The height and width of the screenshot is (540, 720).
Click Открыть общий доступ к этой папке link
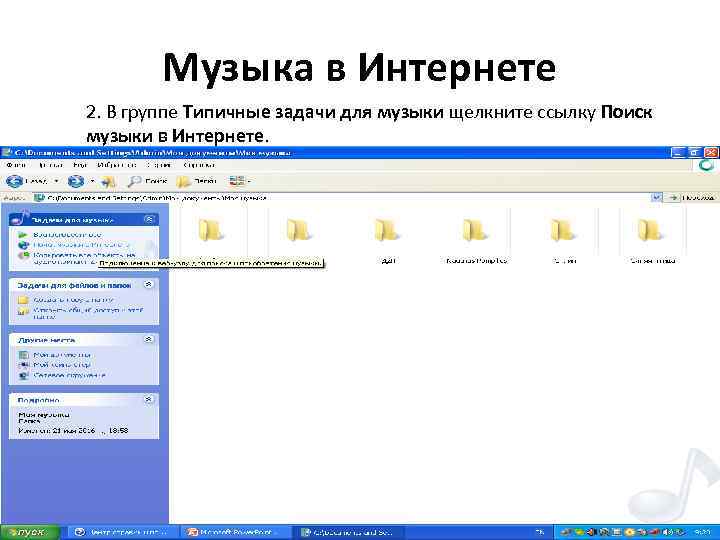[88, 313]
